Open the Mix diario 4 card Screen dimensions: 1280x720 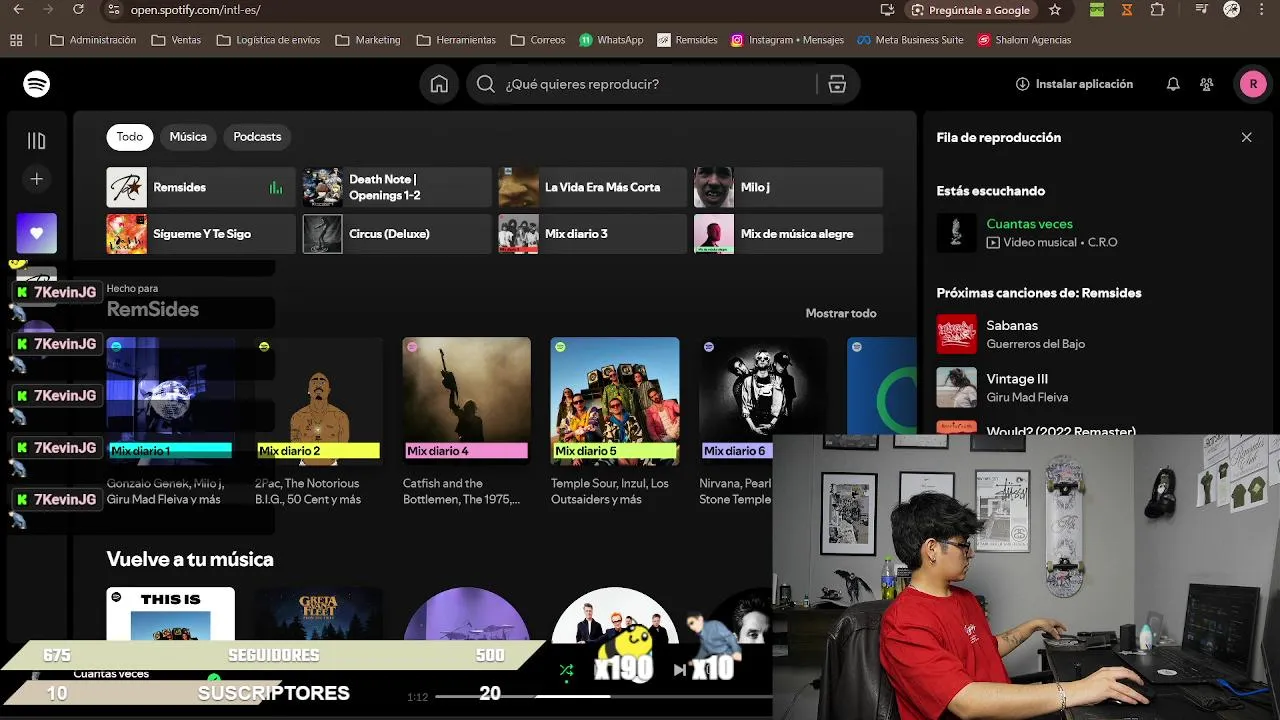[467, 422]
